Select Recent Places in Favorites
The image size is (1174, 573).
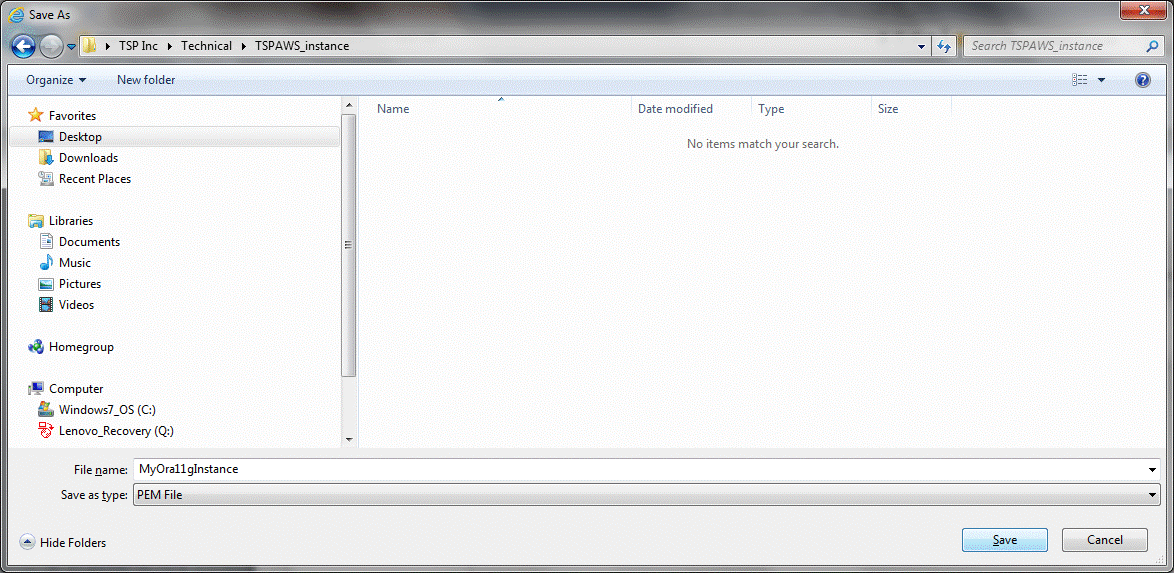(95, 179)
